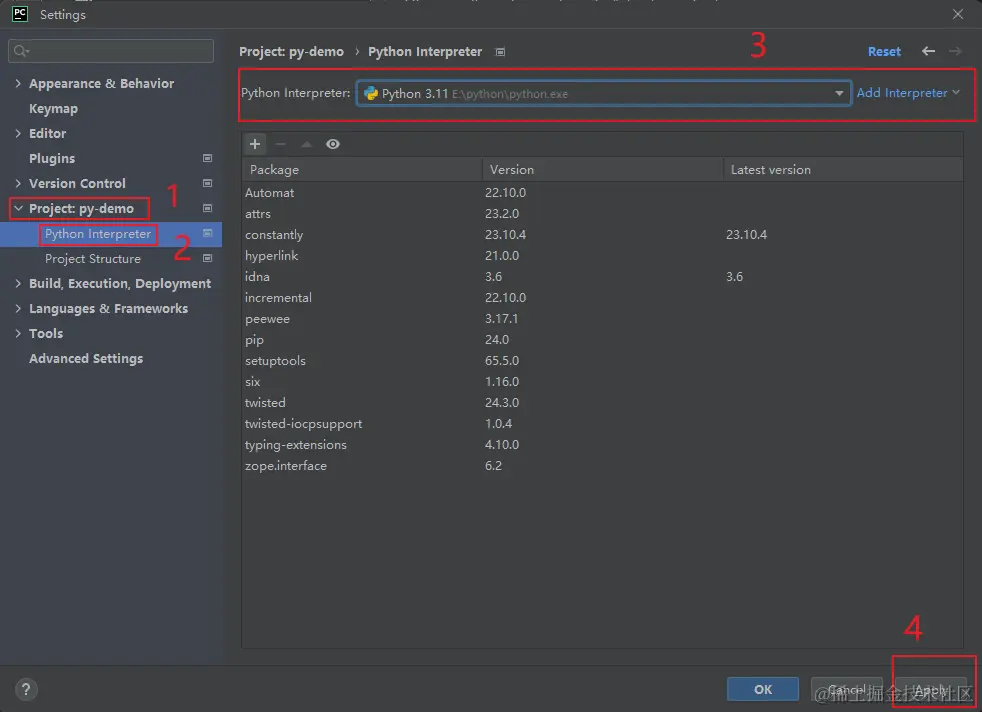Open Appearance & Behavior settings label

[x=101, y=83]
